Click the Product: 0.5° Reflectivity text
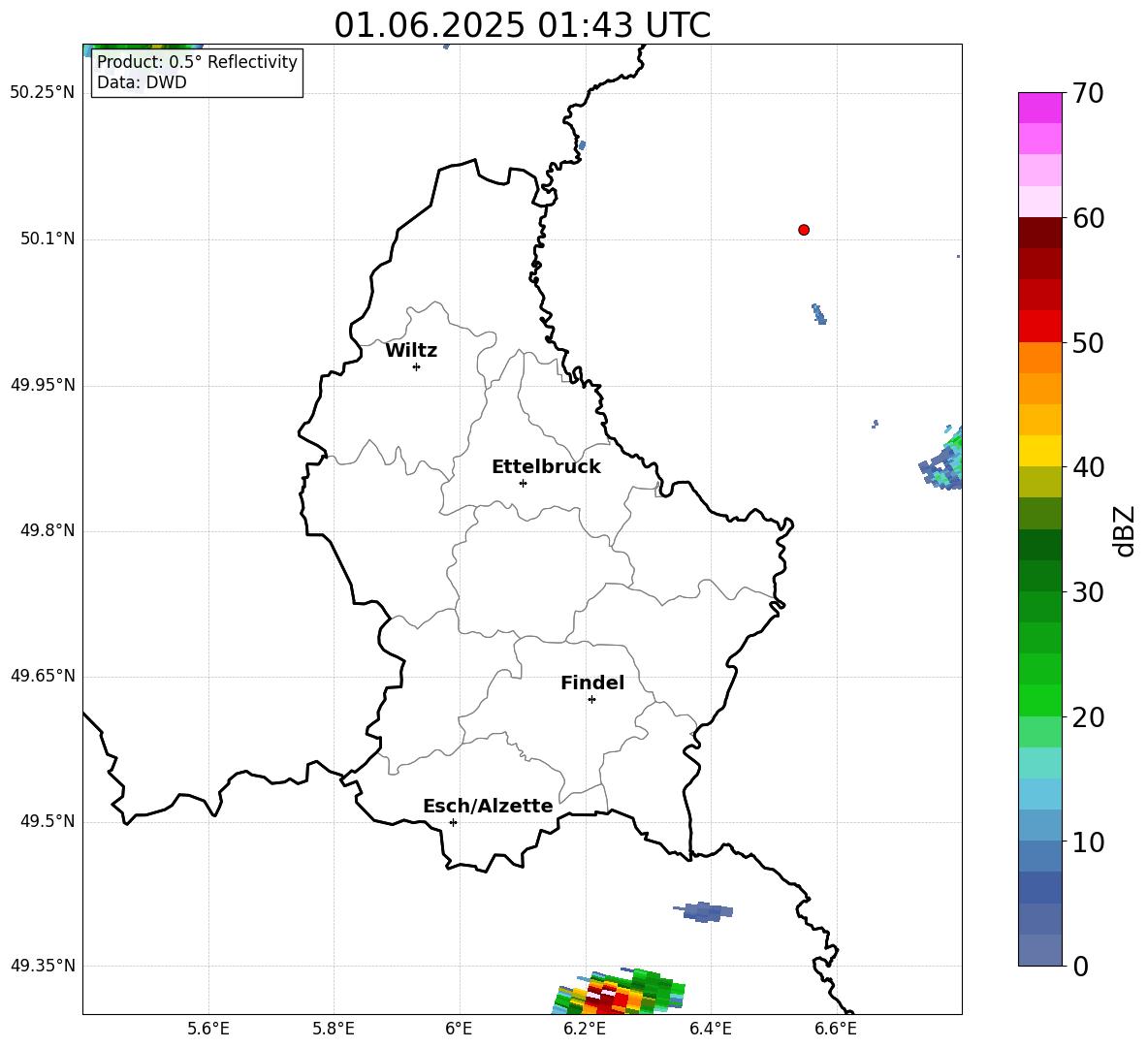Viewport: 1148px width, 1048px height. pos(197,61)
